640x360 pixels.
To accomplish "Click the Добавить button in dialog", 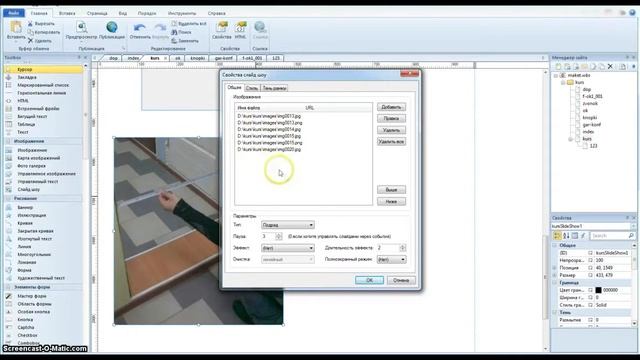I will point(391,107).
